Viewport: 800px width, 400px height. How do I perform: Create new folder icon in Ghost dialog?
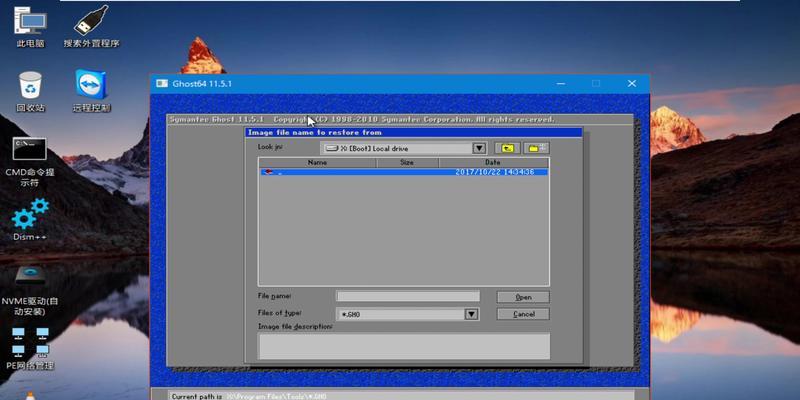pos(536,148)
